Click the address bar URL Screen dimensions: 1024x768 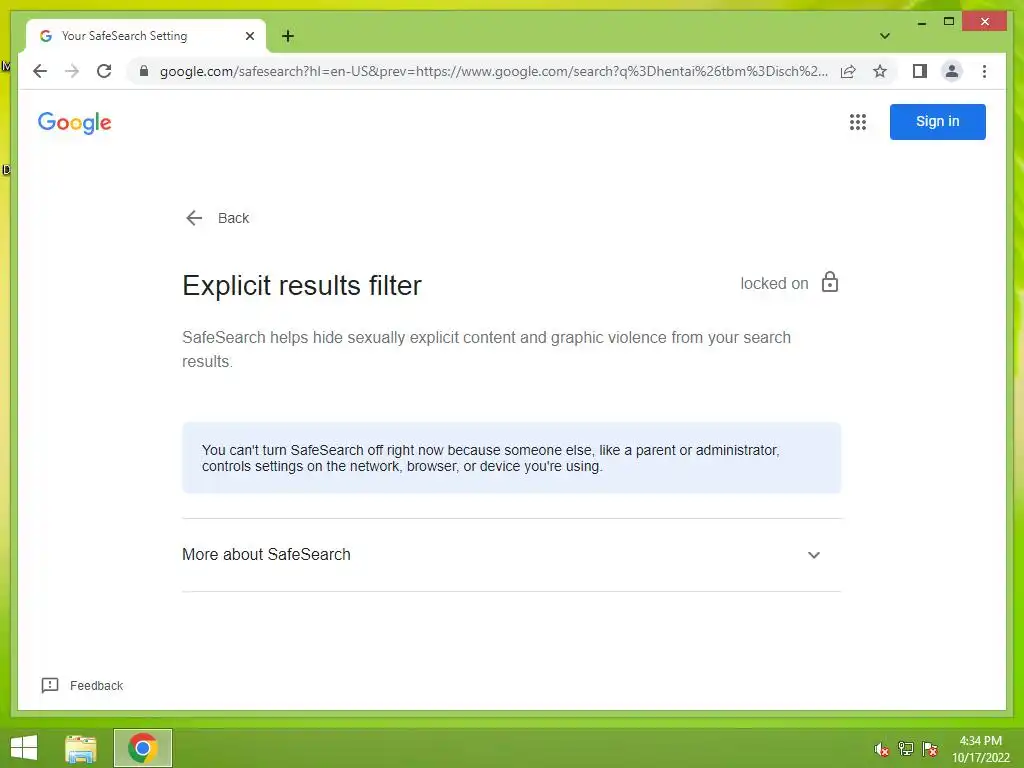point(493,71)
